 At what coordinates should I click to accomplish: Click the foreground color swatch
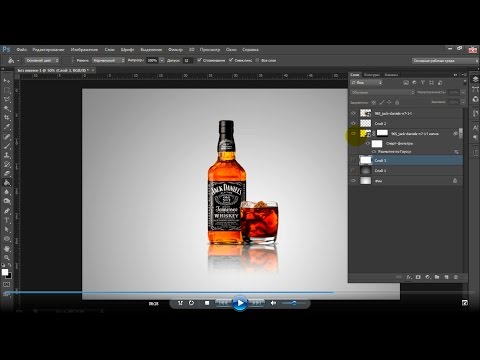coord(5,272)
